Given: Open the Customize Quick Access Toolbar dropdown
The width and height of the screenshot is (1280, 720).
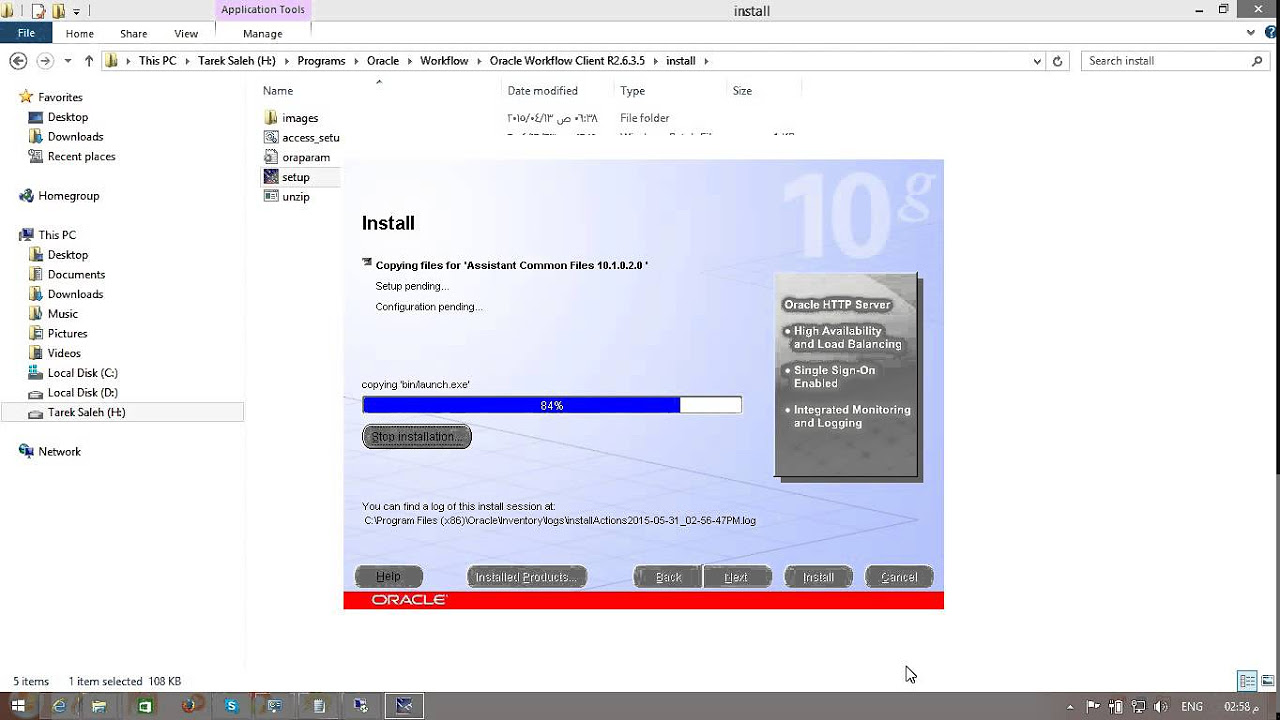Looking at the screenshot, I should [76, 12].
